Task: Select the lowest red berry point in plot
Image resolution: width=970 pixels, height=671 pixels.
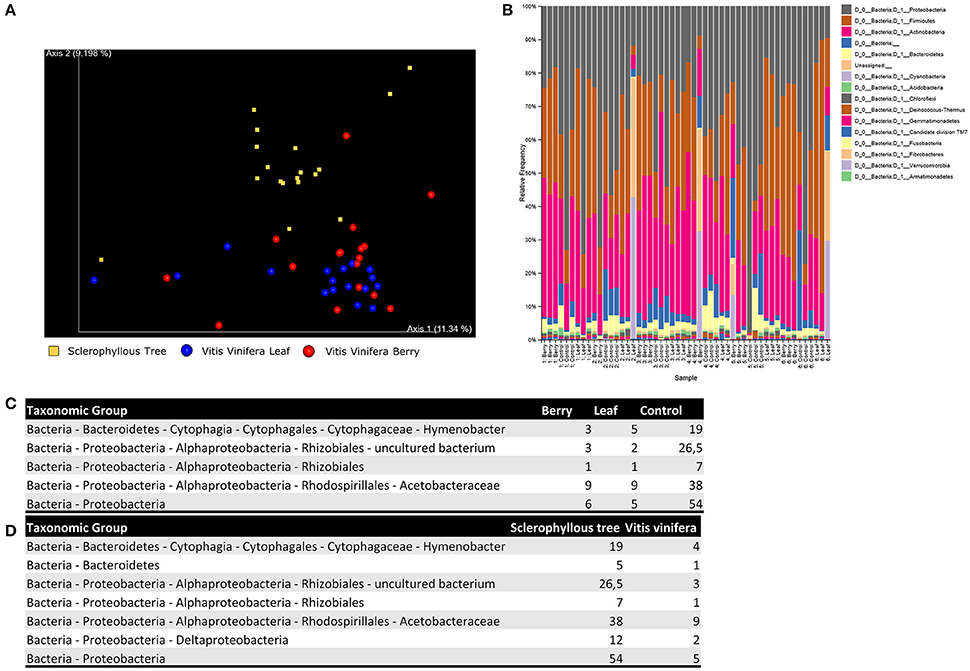Action: click(219, 325)
